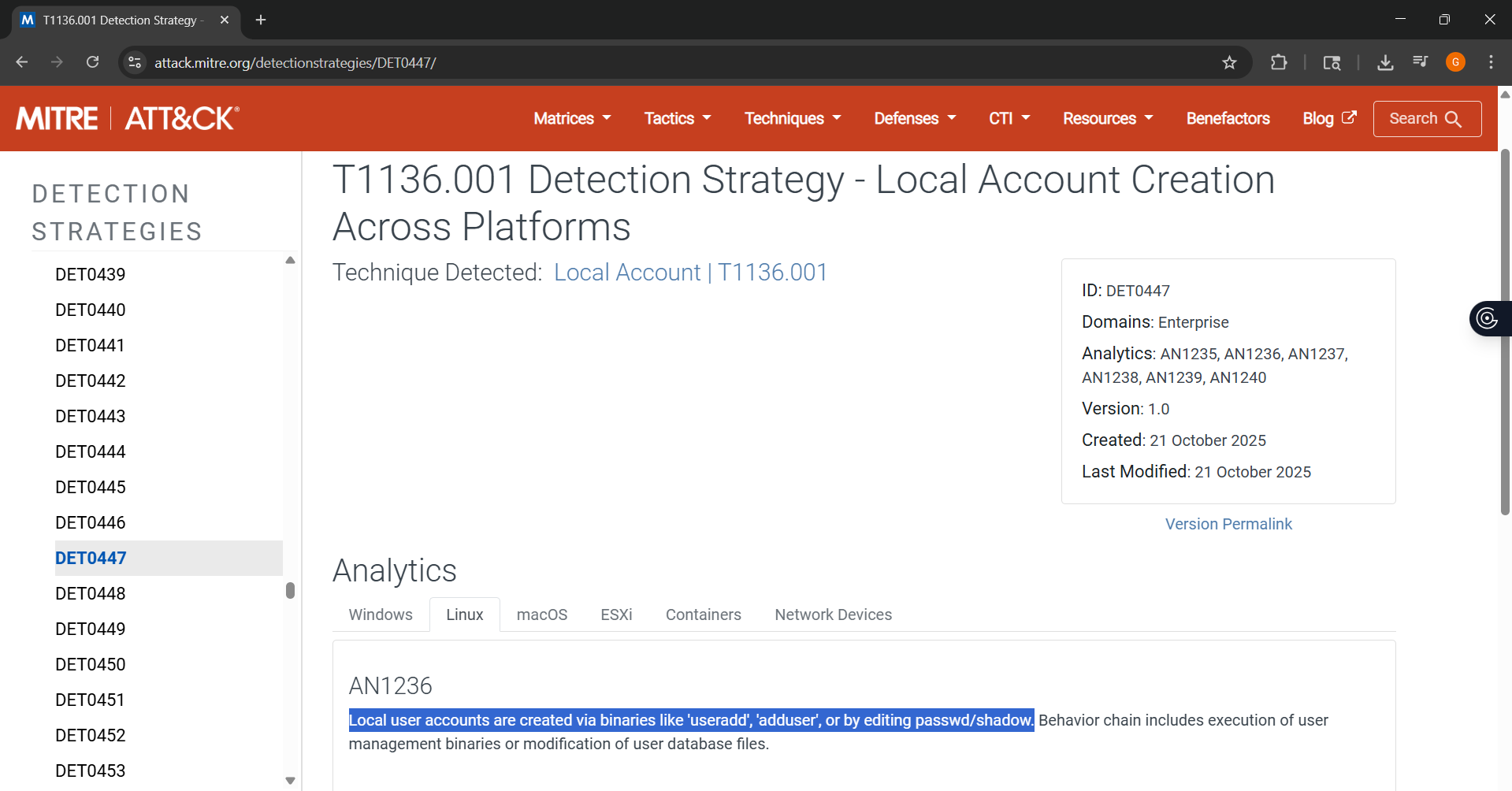Viewport: 1512px width, 791px height.
Task: Open DET0442 in the sidebar
Action: [91, 381]
